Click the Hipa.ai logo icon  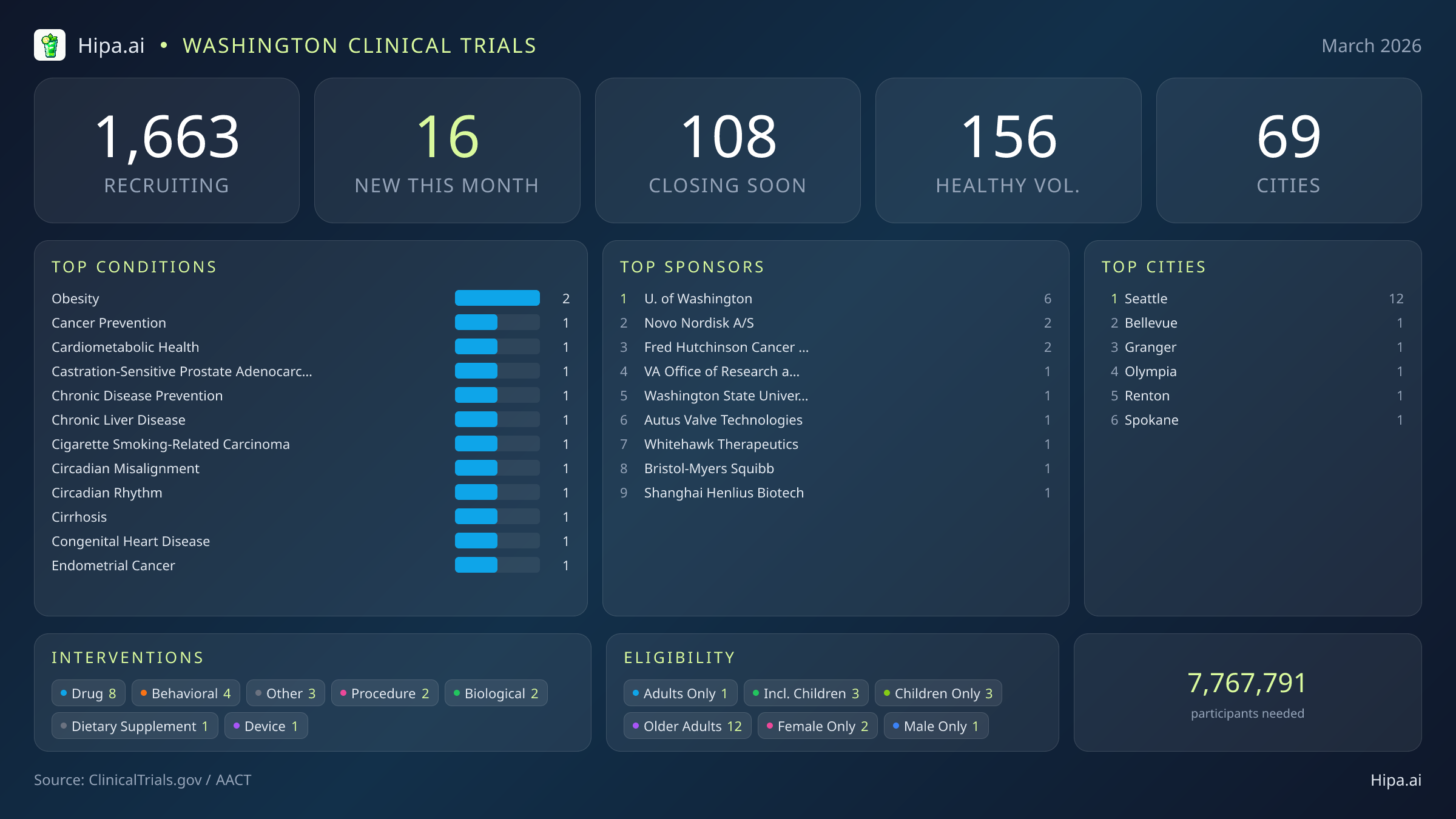pos(51,45)
